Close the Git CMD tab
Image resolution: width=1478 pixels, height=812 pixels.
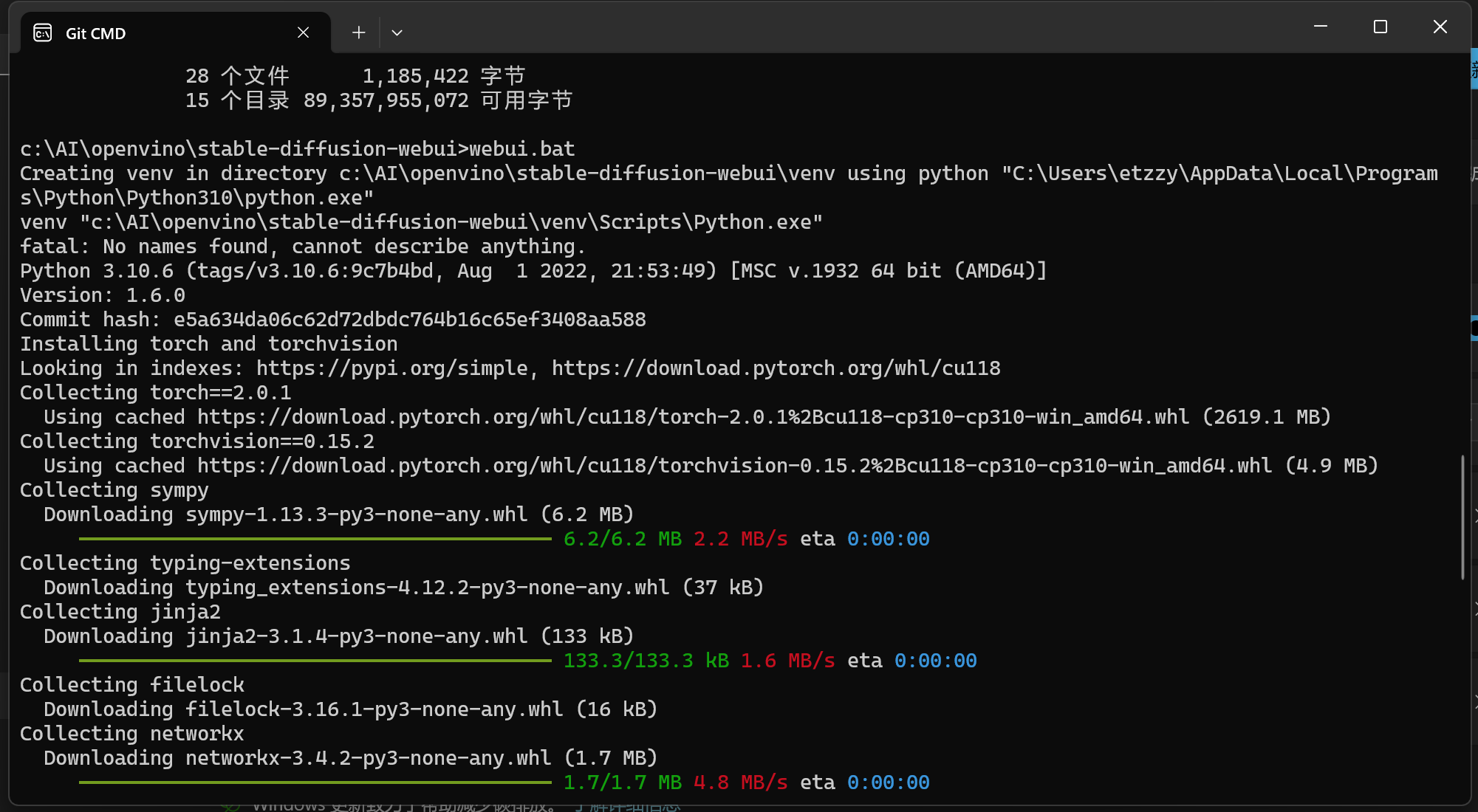coord(303,32)
